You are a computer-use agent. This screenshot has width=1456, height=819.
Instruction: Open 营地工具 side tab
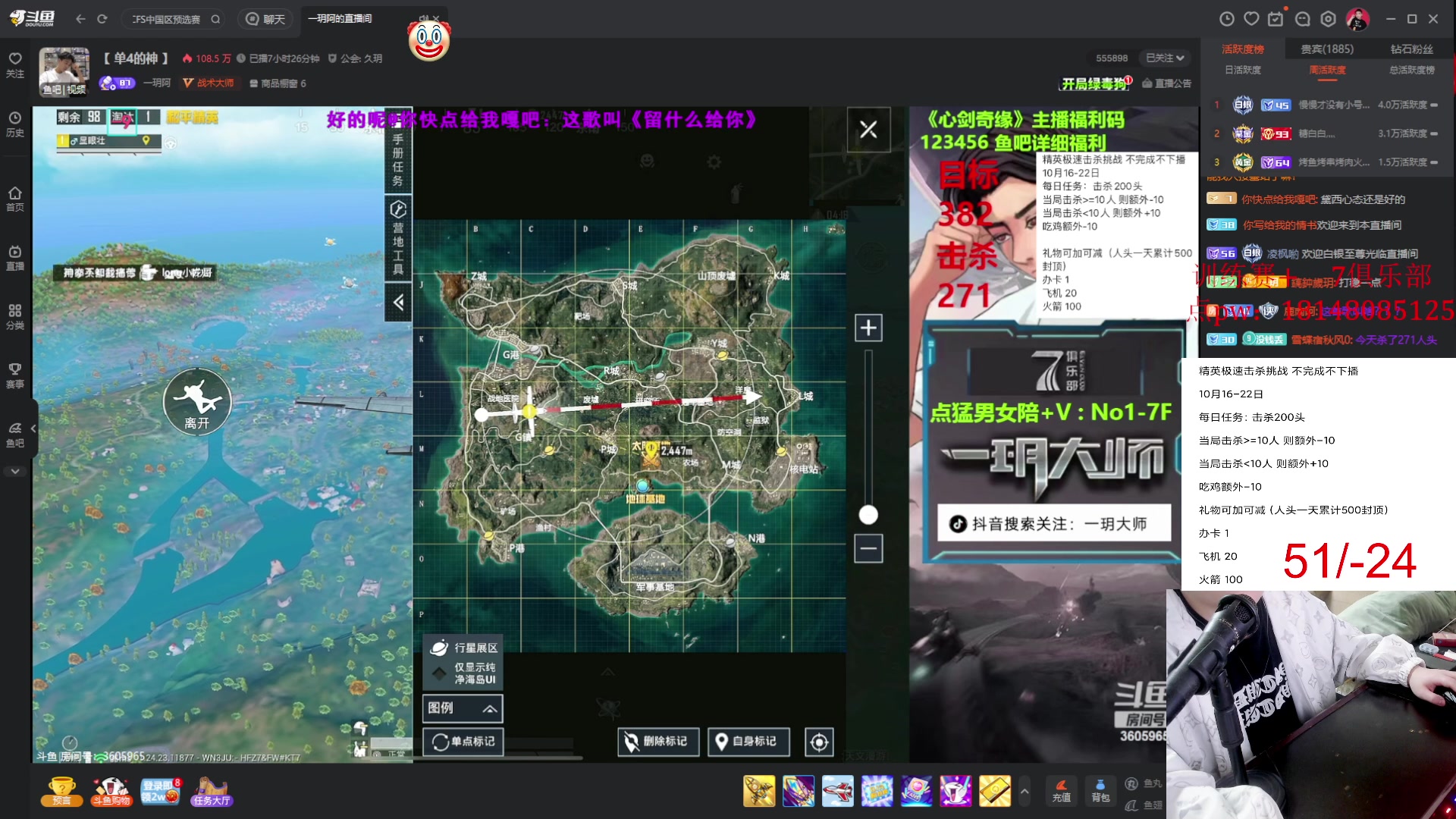[x=398, y=239]
